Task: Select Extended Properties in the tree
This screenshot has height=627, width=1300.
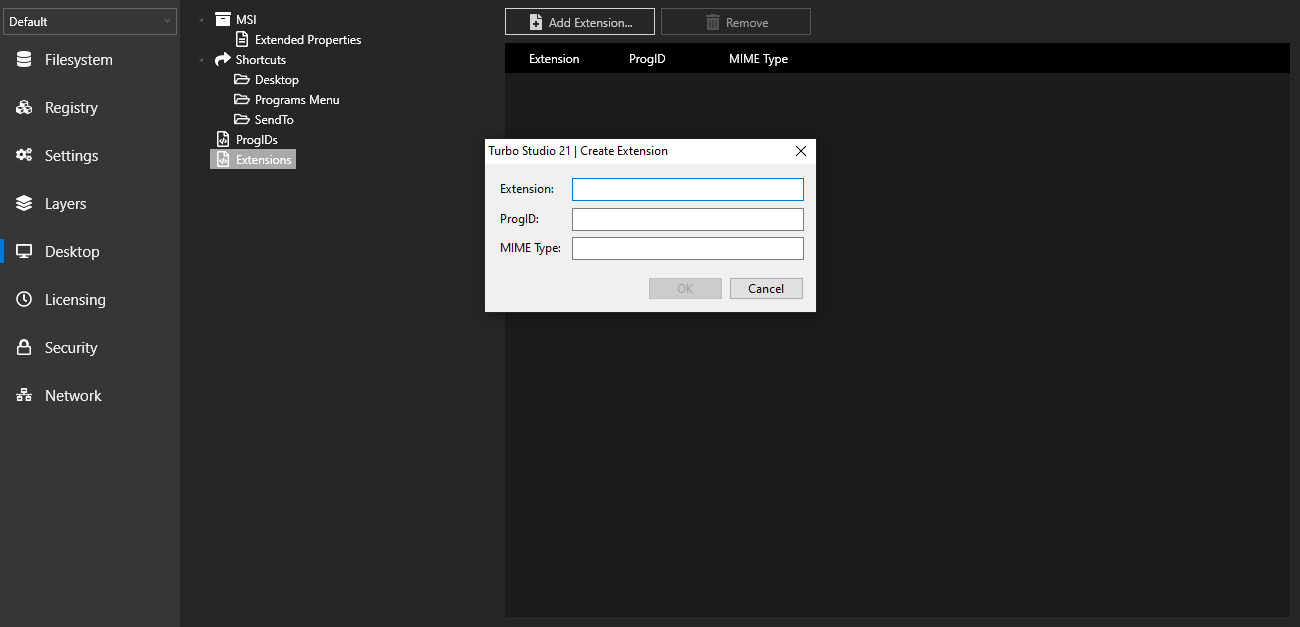Action: click(x=308, y=40)
